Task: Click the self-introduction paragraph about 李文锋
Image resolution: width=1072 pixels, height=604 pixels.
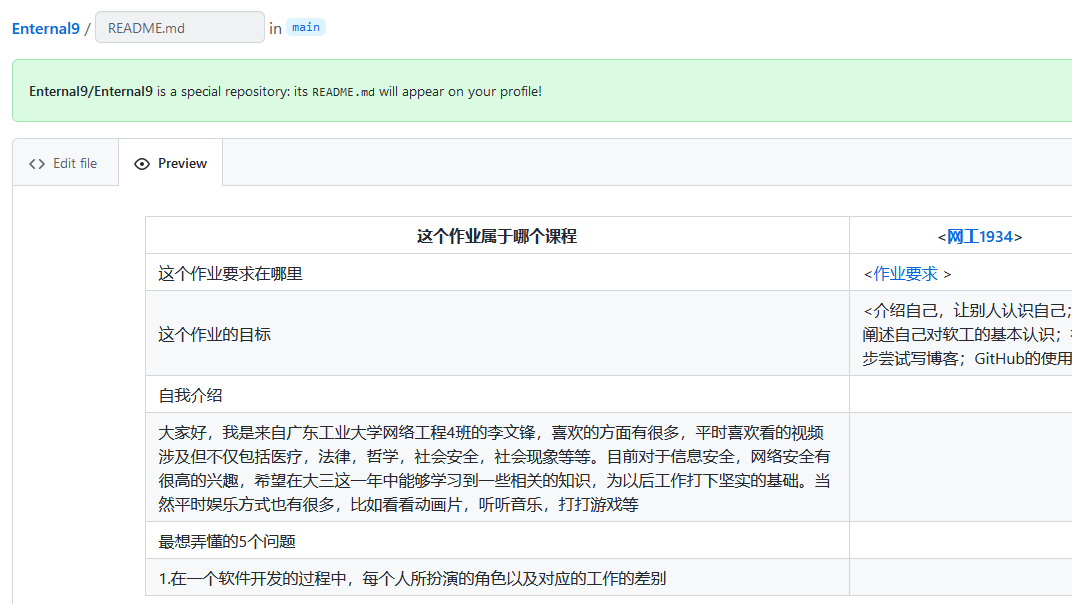Action: (497, 465)
